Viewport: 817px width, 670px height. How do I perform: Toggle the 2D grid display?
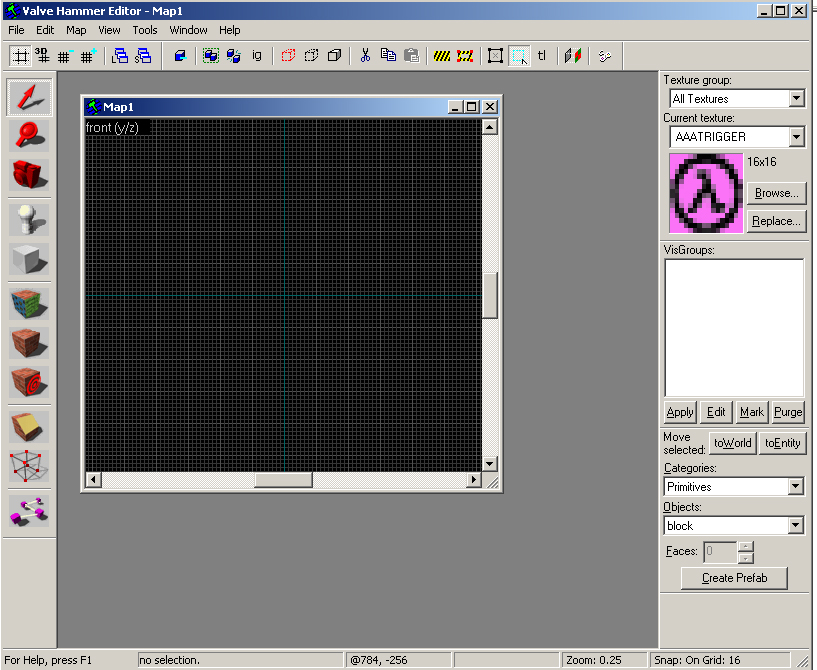pos(20,56)
